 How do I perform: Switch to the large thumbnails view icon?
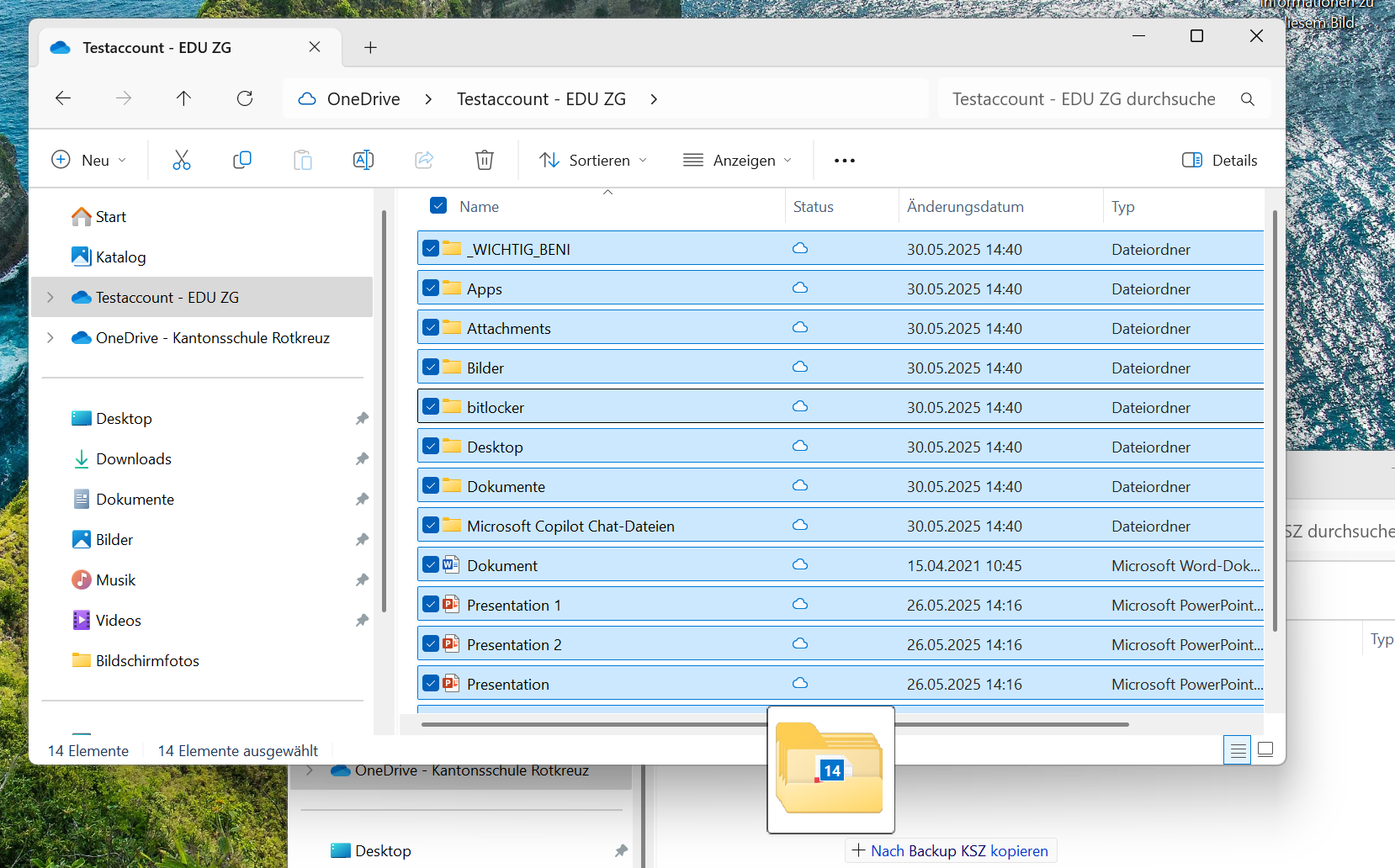point(1265,749)
